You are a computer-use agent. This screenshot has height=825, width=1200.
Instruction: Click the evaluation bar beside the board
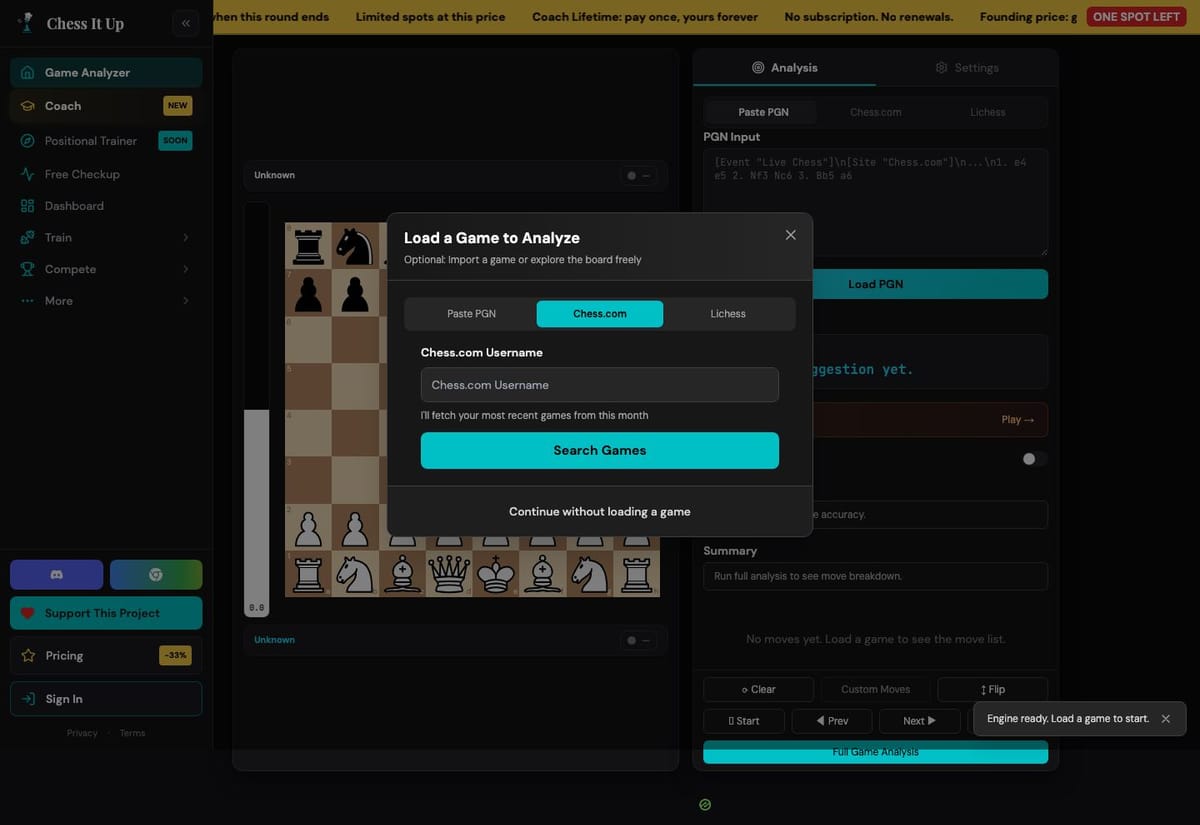pos(257,410)
